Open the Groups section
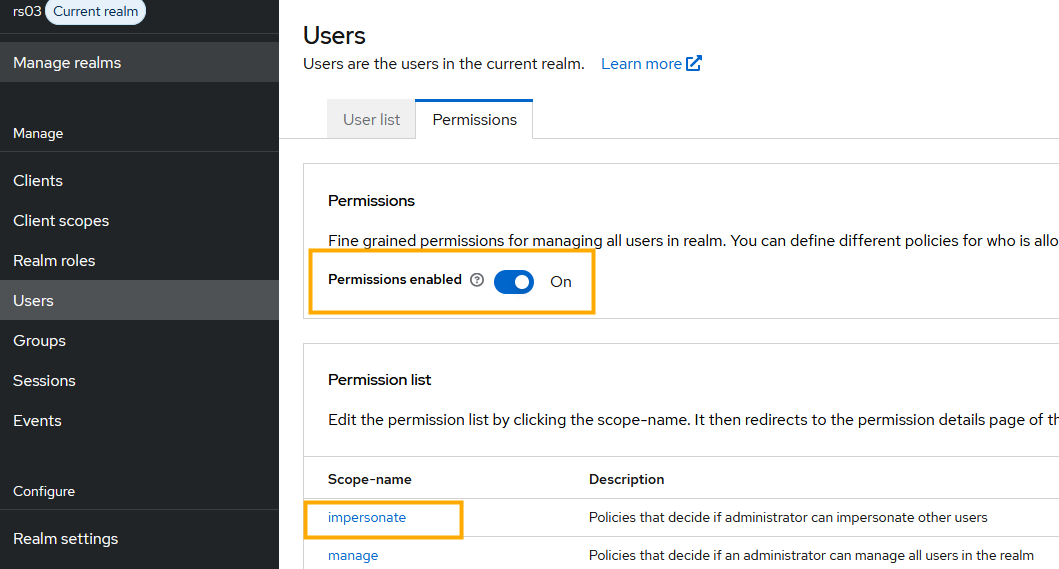Image resolution: width=1059 pixels, height=569 pixels. (39, 340)
